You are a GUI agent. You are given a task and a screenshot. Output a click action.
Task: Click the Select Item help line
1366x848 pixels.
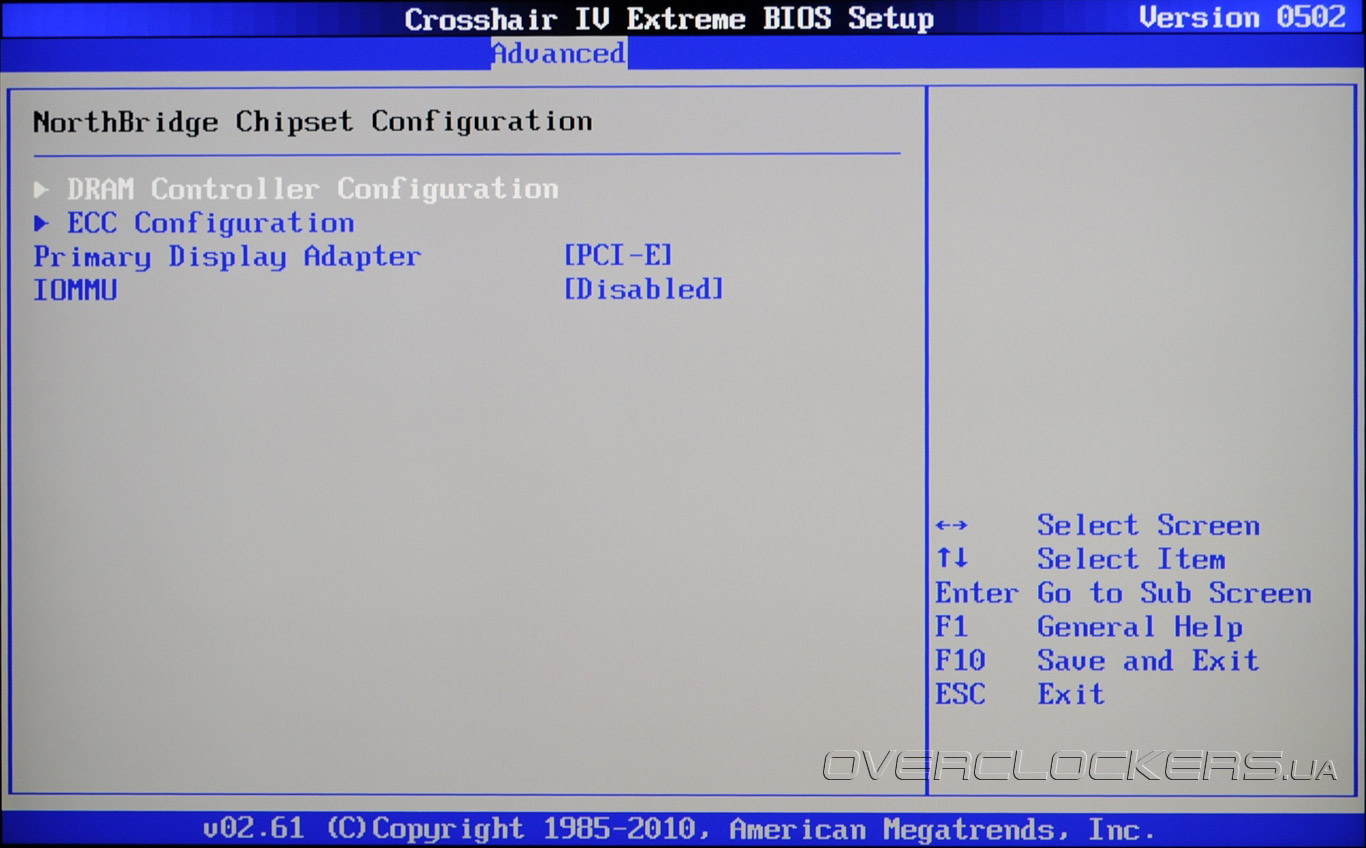coord(1131,560)
